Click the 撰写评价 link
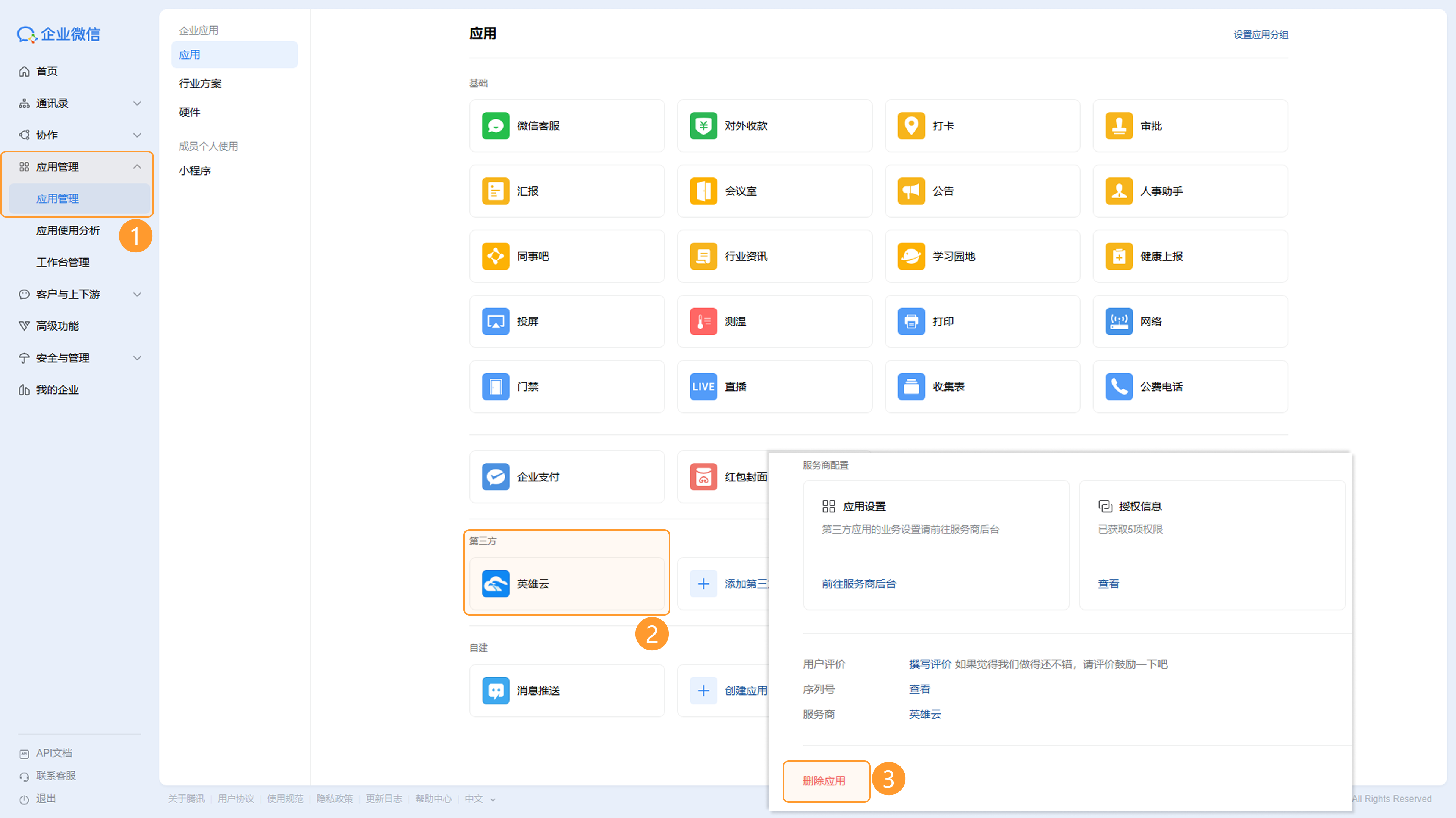 tap(930, 664)
